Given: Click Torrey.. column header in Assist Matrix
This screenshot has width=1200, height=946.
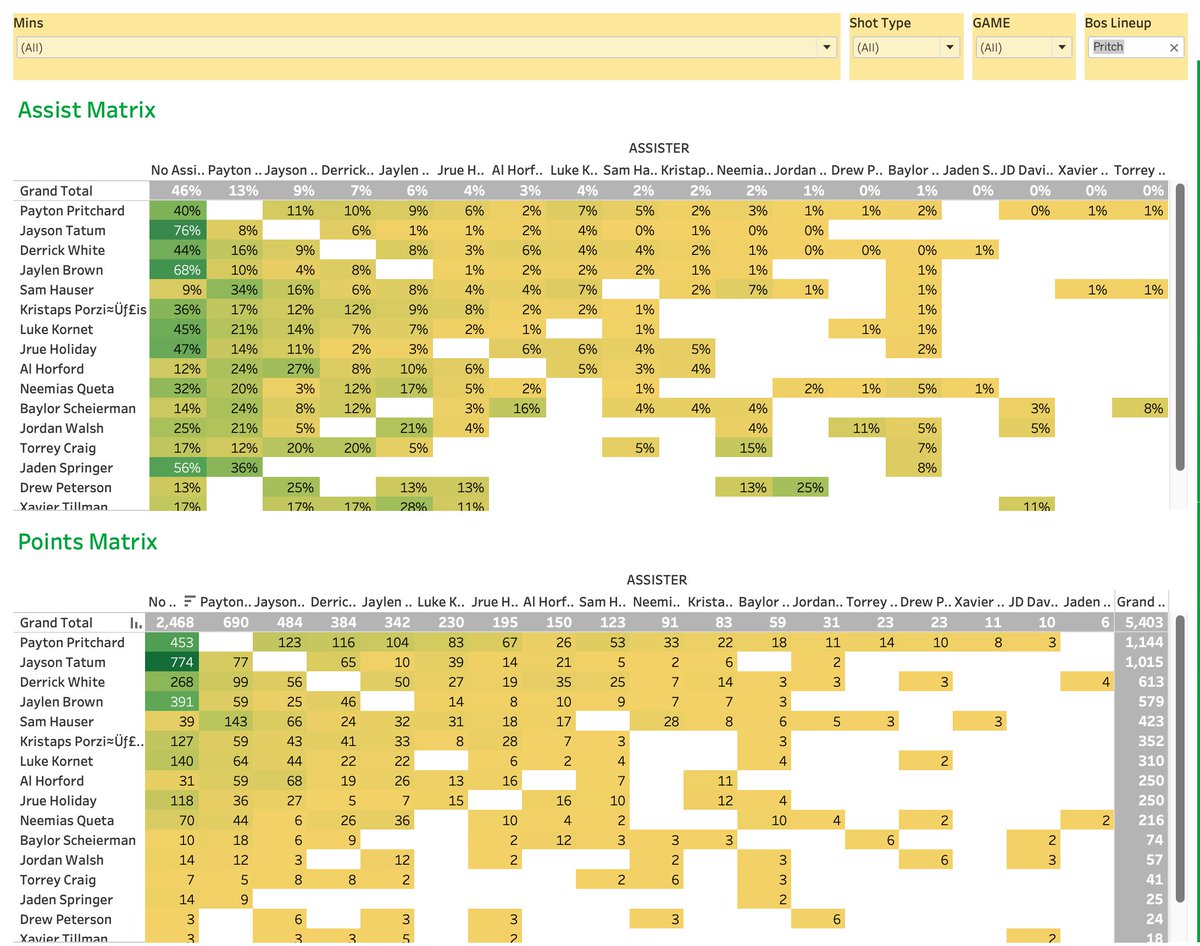Looking at the screenshot, I should click(x=1139, y=170).
